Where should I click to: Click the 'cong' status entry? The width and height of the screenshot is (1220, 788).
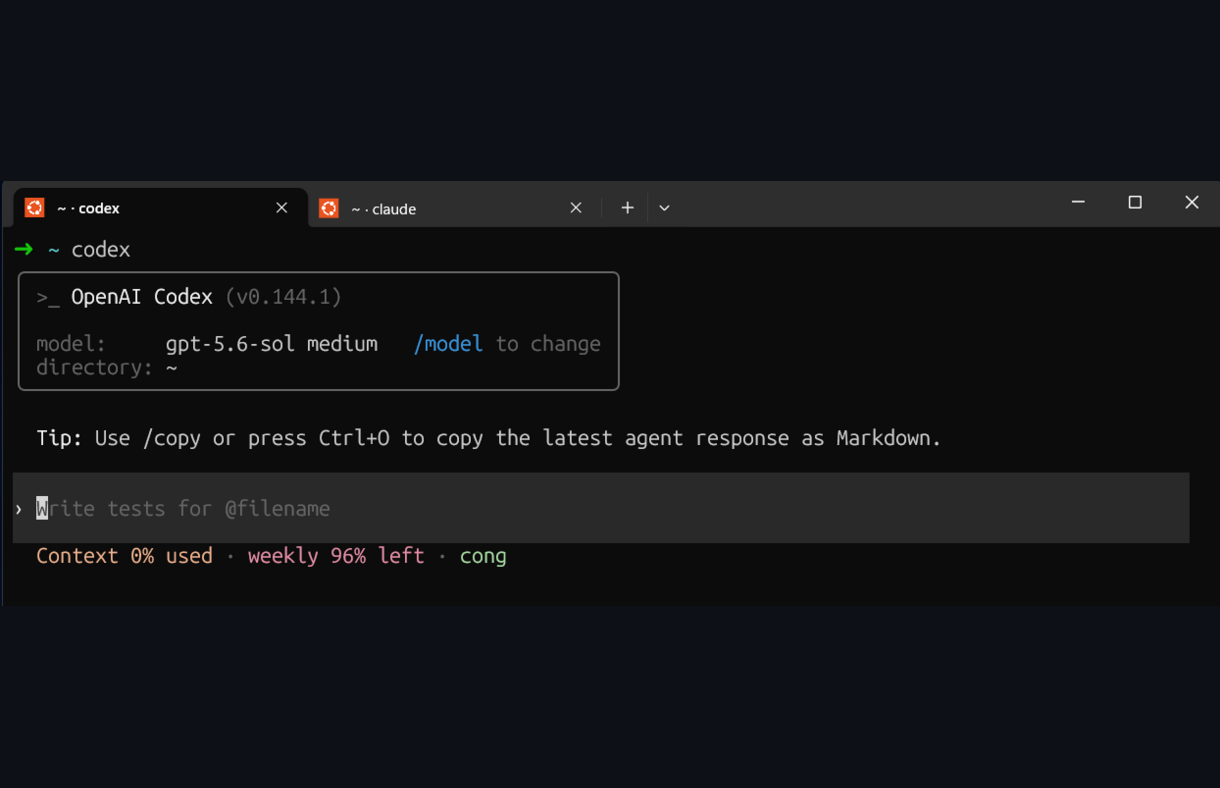[483, 557]
